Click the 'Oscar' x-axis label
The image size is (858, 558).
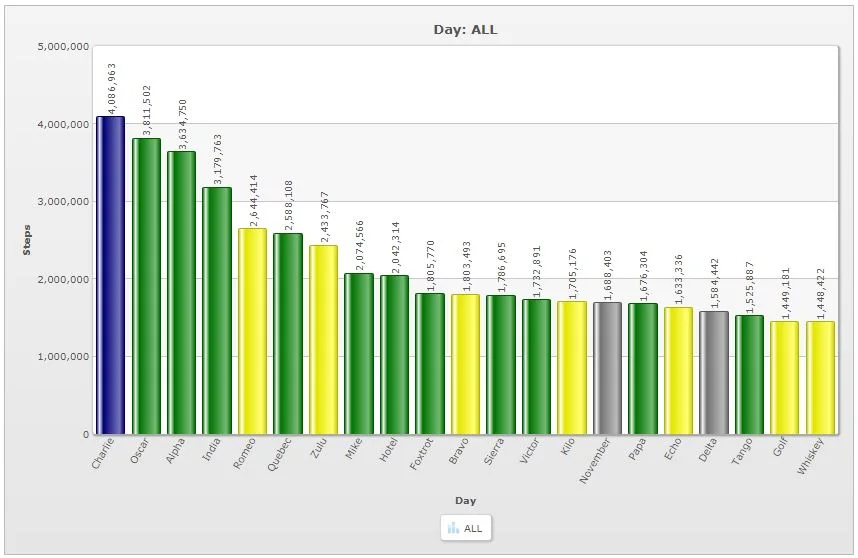click(x=140, y=451)
